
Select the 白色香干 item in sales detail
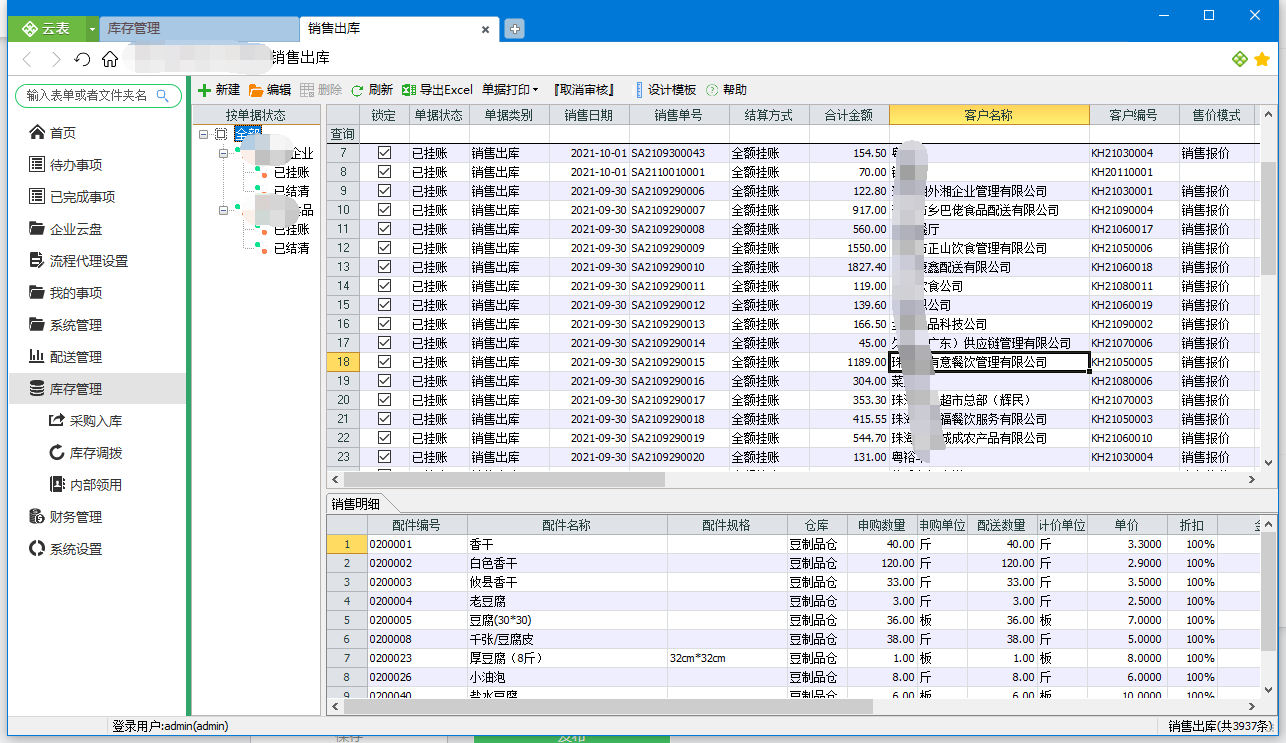point(567,563)
